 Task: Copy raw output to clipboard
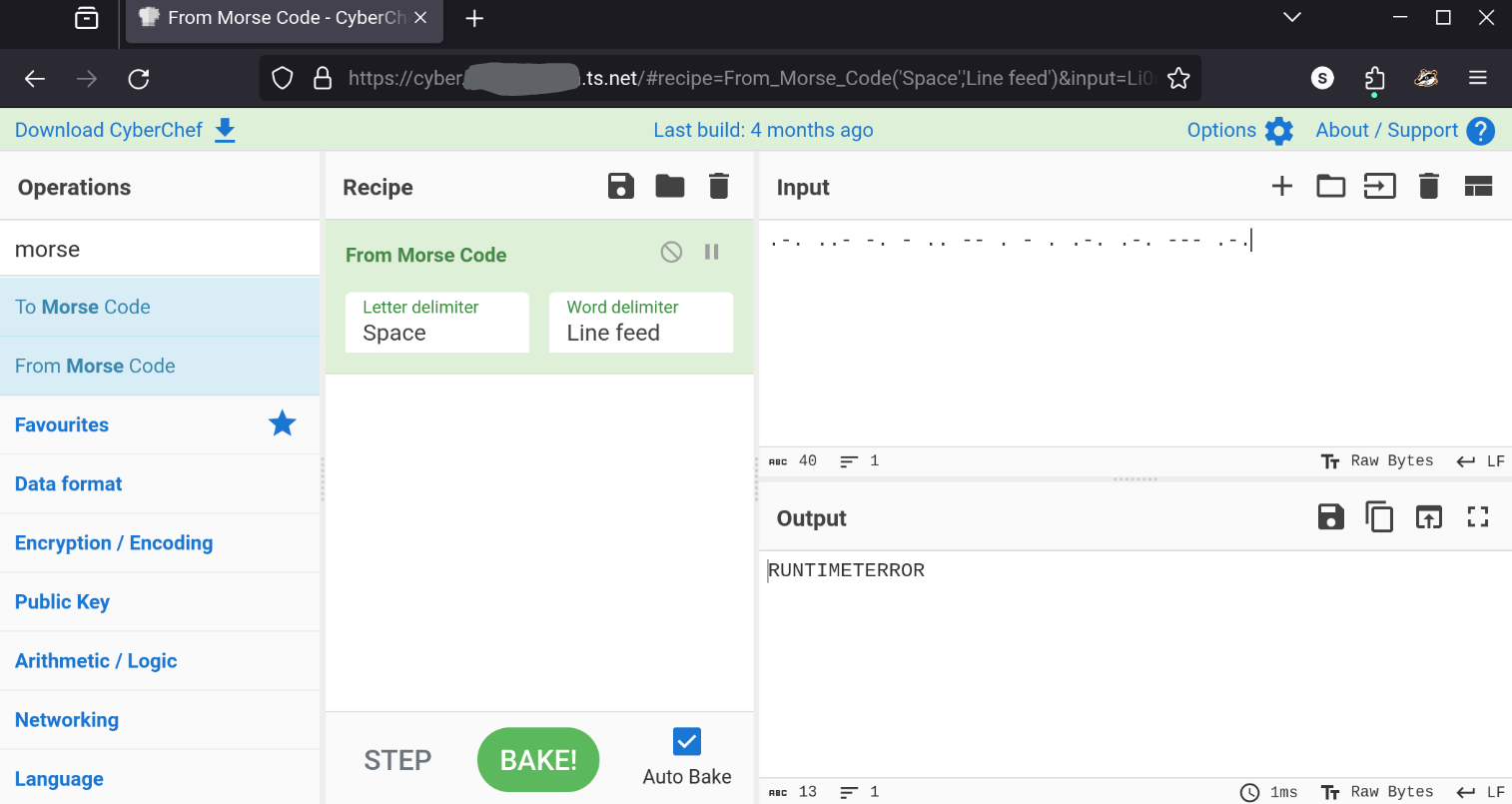click(x=1379, y=516)
